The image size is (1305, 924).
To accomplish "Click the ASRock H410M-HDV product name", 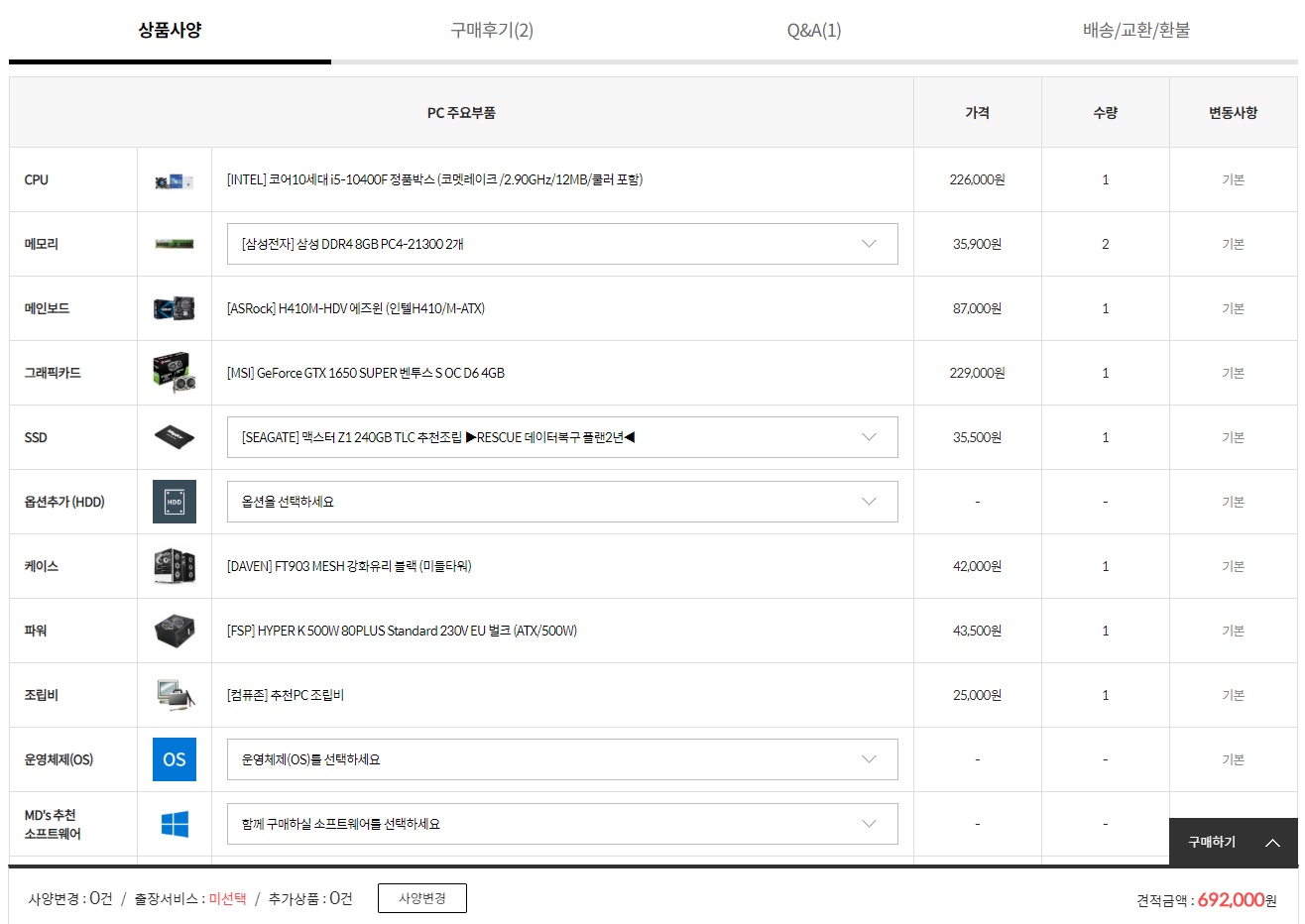I will point(356,308).
